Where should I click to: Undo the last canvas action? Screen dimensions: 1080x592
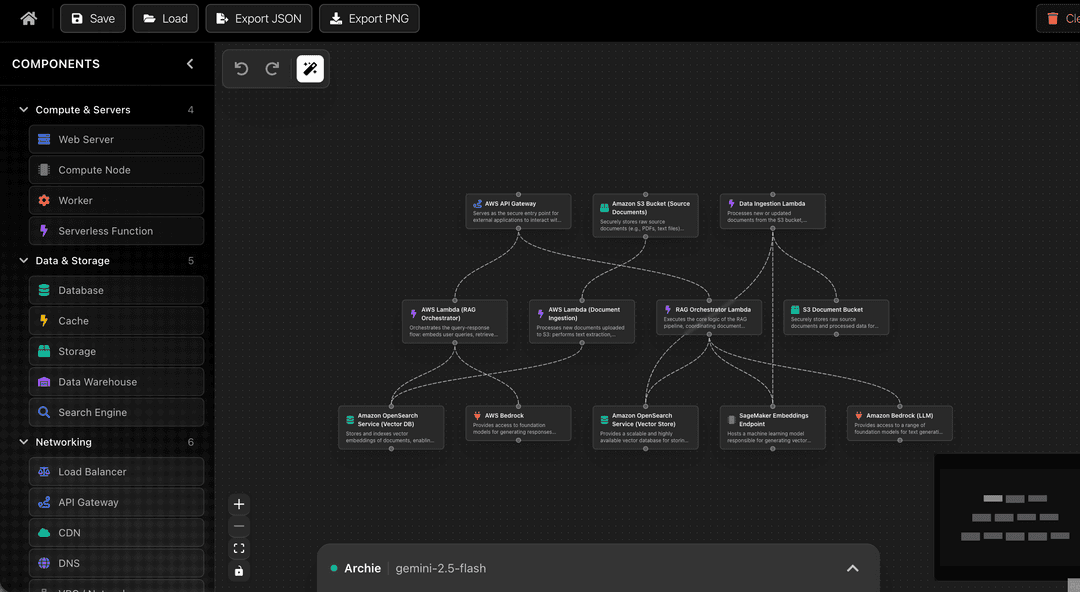241,68
